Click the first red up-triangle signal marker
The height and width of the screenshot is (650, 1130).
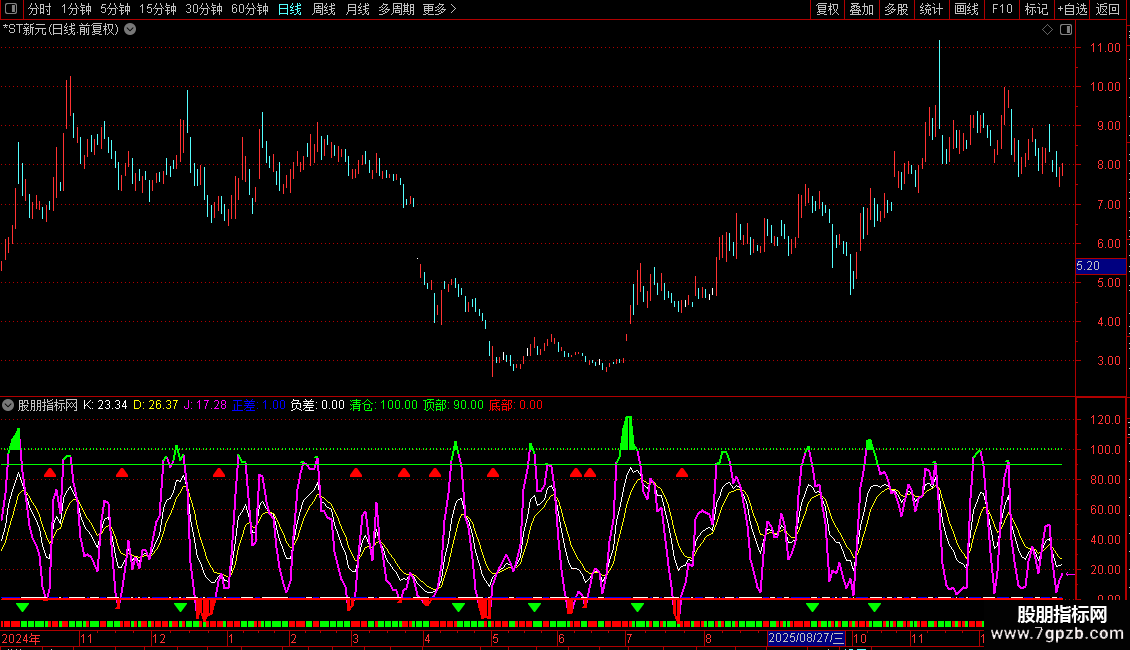click(50, 473)
